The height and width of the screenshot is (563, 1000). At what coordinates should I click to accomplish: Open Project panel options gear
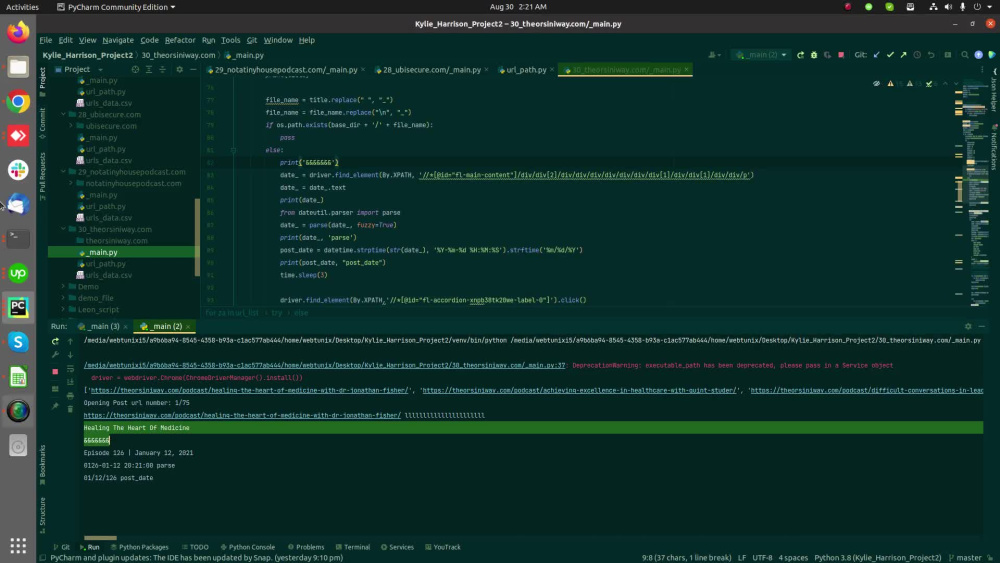[179, 69]
